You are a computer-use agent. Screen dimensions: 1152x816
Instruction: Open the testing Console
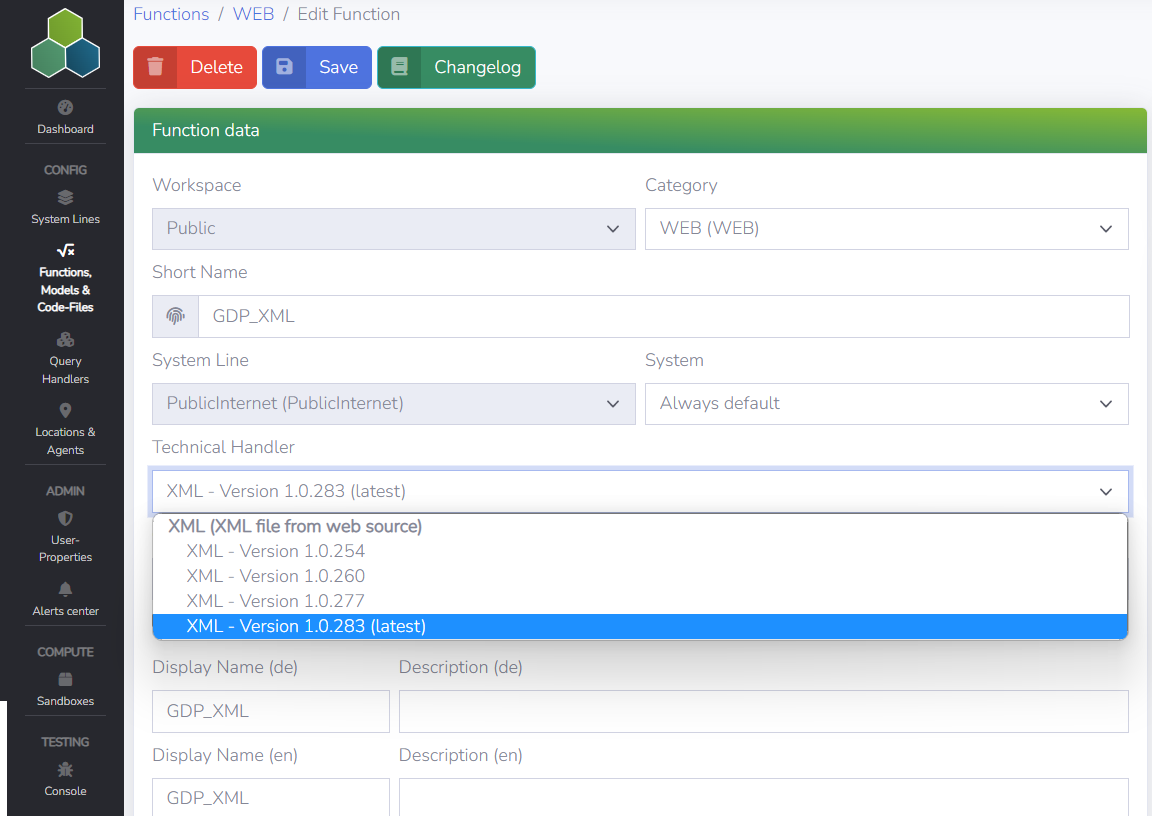point(65,780)
